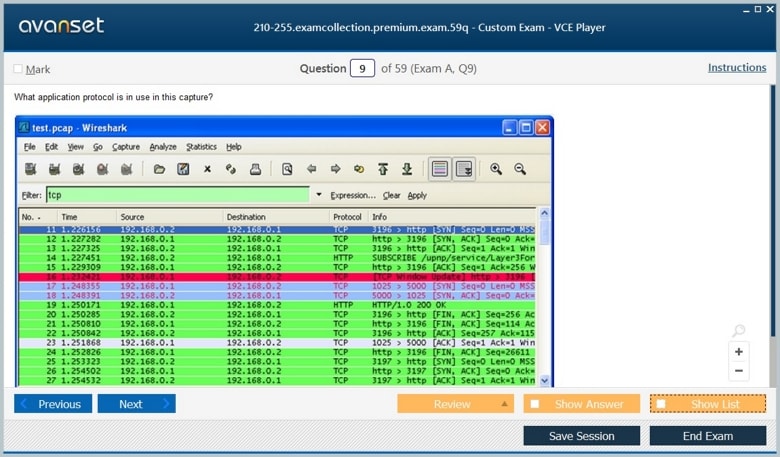Tick the Show Answer checkbox

click(535, 404)
